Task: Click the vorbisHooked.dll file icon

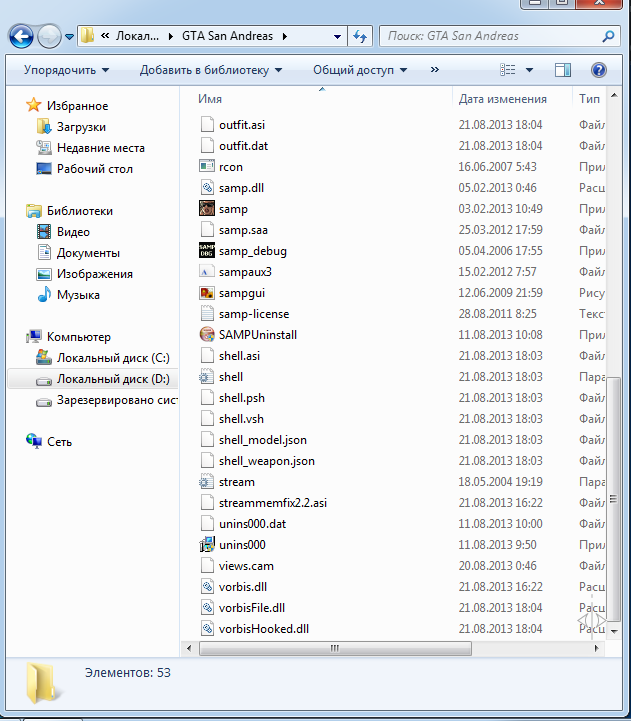Action: 207,629
